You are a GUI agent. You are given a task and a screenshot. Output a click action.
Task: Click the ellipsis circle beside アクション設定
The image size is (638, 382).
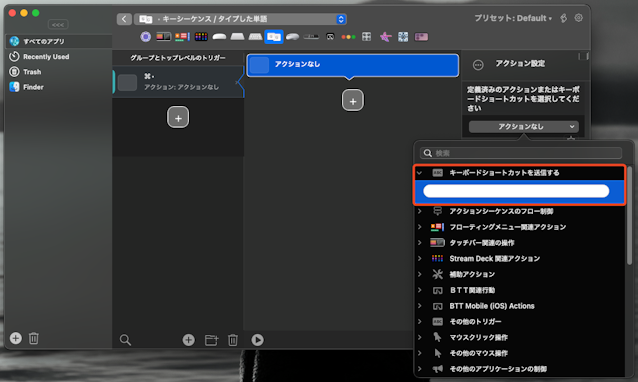click(478, 65)
